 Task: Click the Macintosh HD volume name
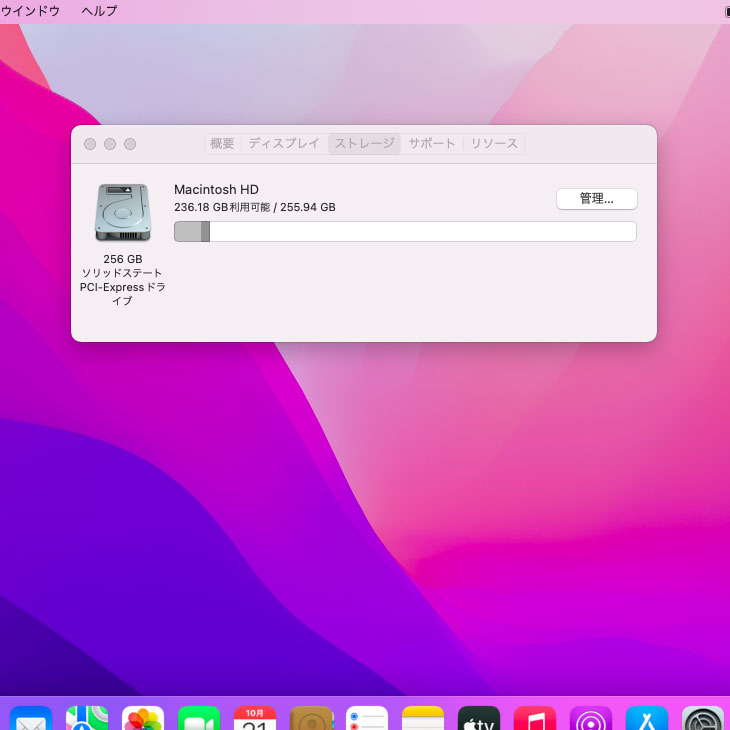point(216,189)
